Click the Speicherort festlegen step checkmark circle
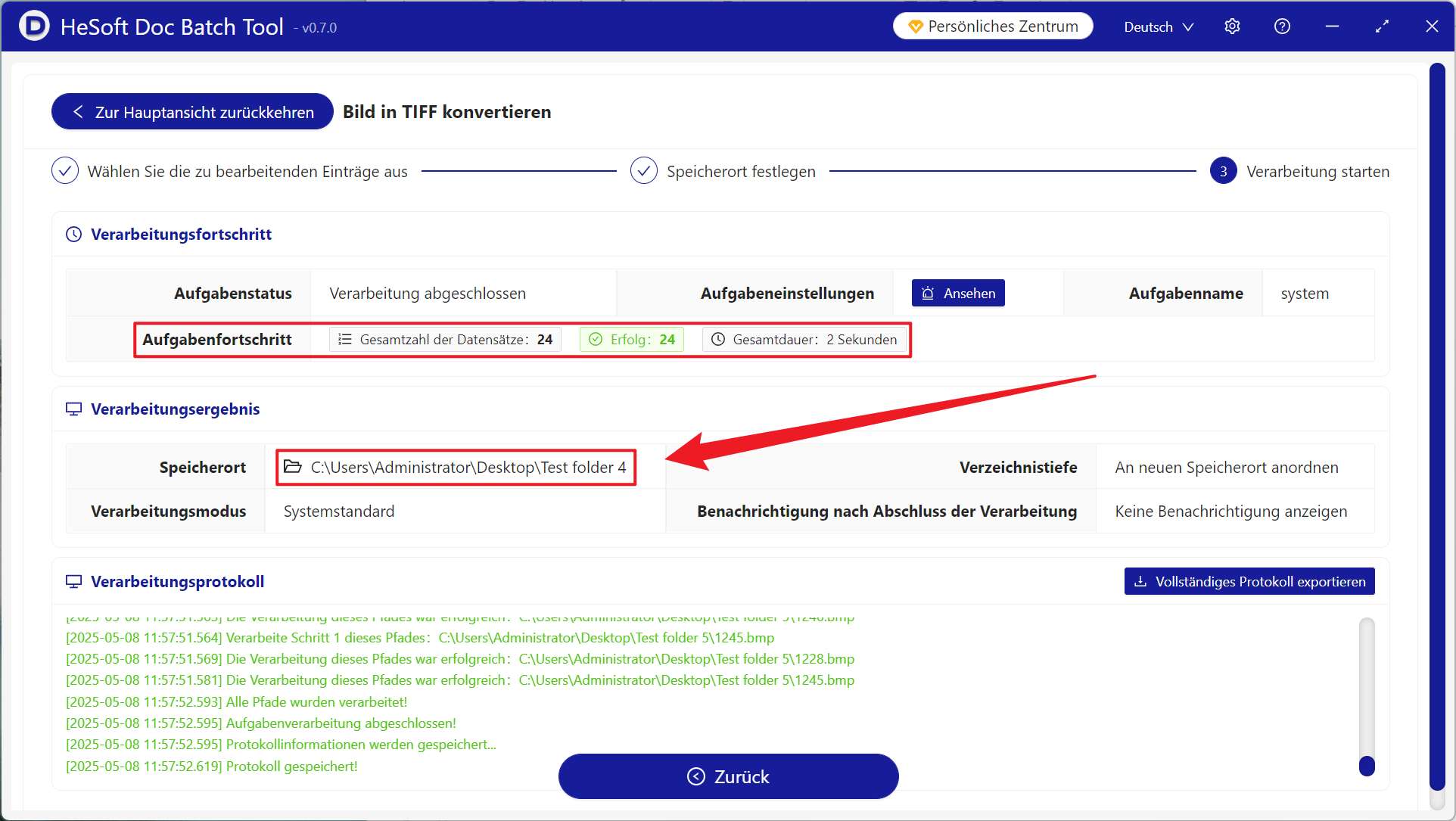 pos(643,171)
